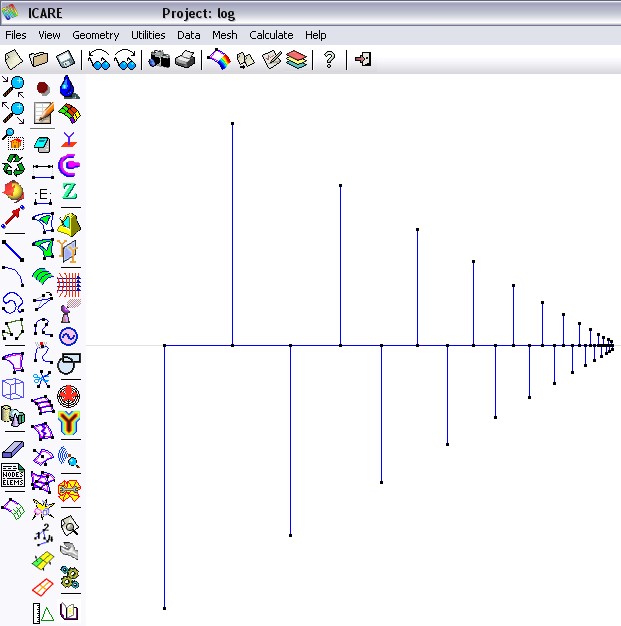Click the open book manual icon
Screen dimensions: 621x626
point(69,611)
